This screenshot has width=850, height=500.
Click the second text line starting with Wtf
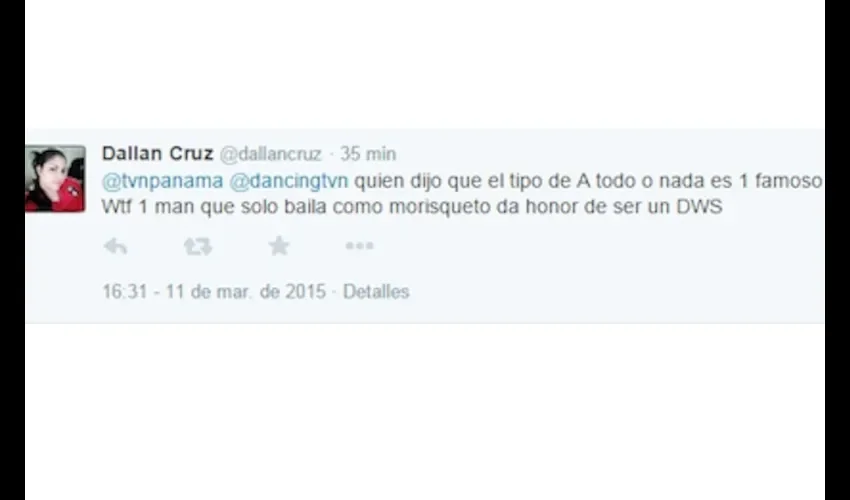[412, 207]
